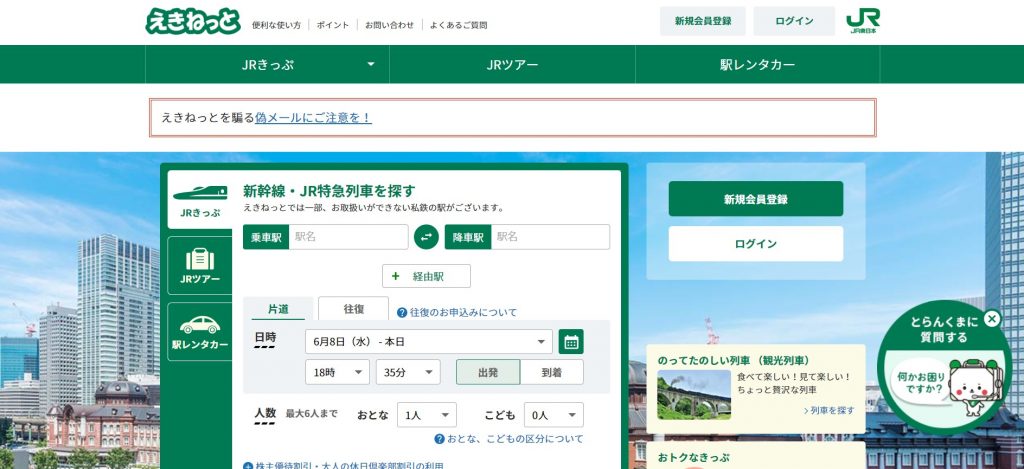Expand the おとな passenger count dropdown
Image resolution: width=1024 pixels, height=469 pixels.
coord(426,415)
